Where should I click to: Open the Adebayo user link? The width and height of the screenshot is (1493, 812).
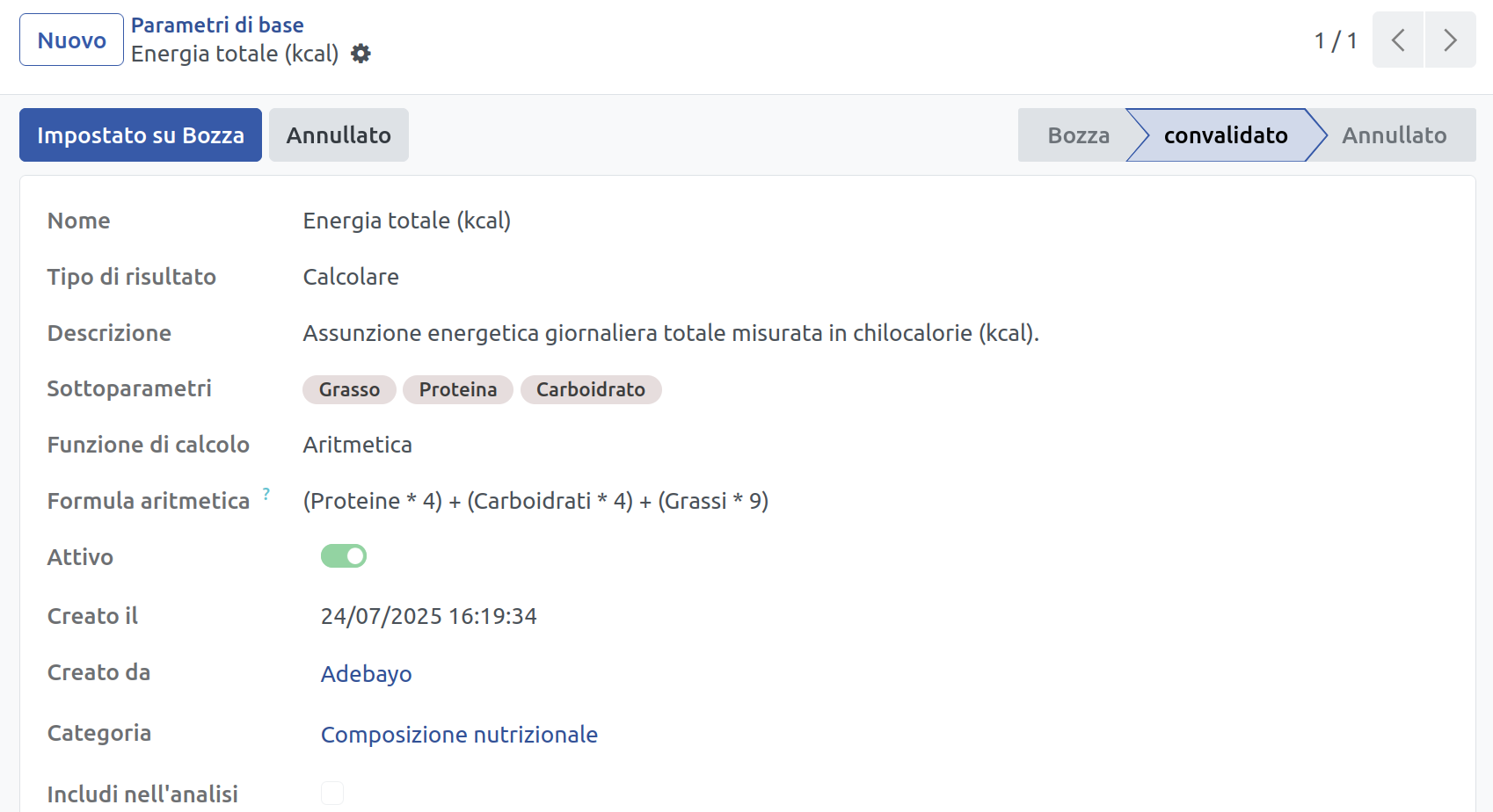coord(366,674)
